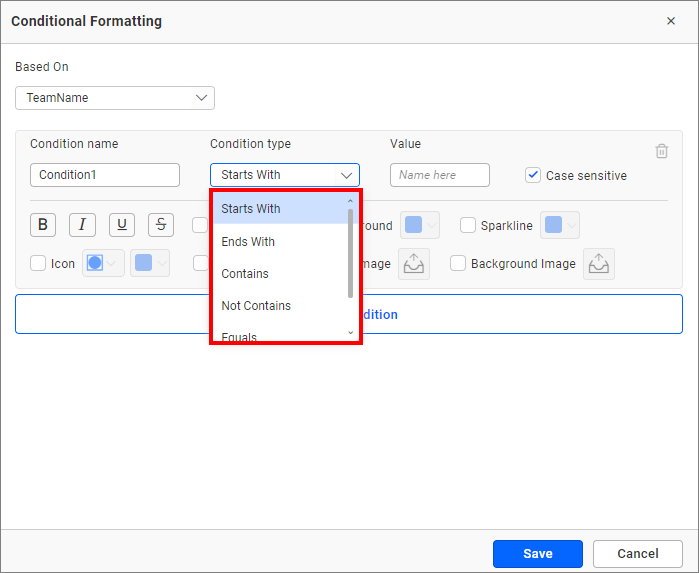Save the conditional formatting
The height and width of the screenshot is (573, 699).
[537, 554]
